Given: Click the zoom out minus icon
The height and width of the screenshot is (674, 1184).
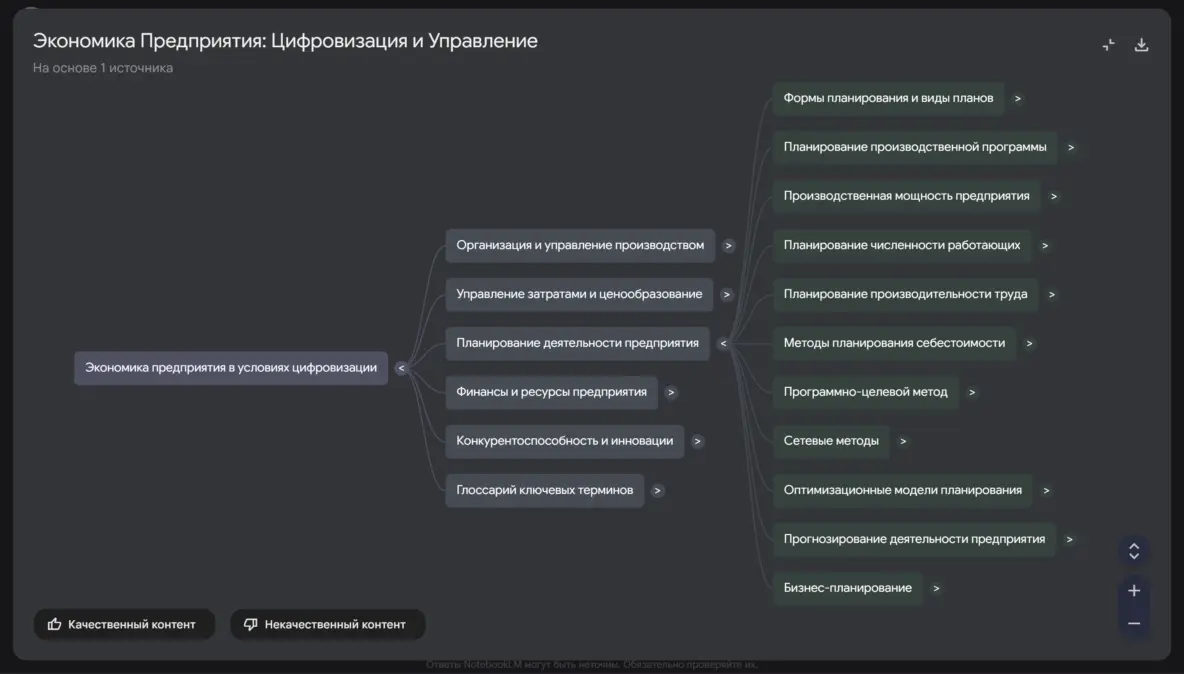Looking at the screenshot, I should pyautogui.click(x=1134, y=623).
